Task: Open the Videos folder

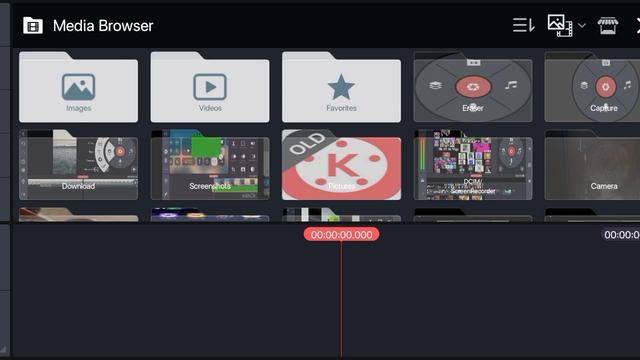Action: (210, 87)
